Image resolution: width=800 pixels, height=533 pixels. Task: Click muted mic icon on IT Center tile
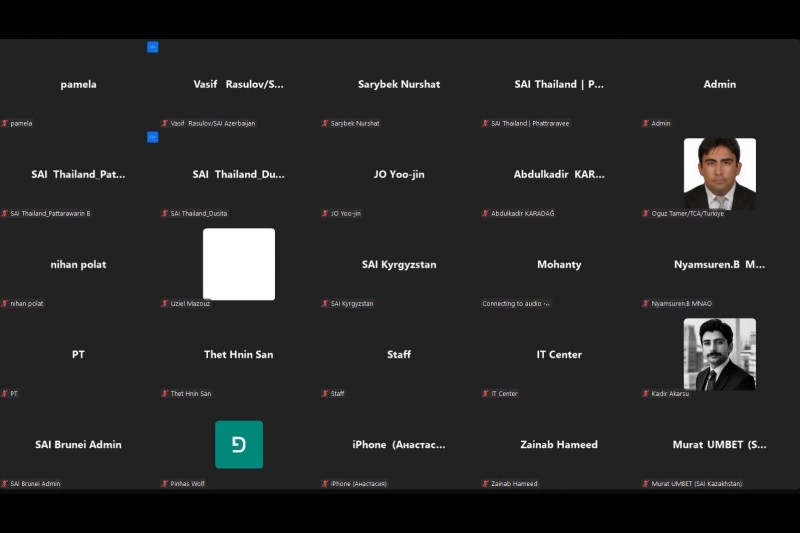pos(485,394)
